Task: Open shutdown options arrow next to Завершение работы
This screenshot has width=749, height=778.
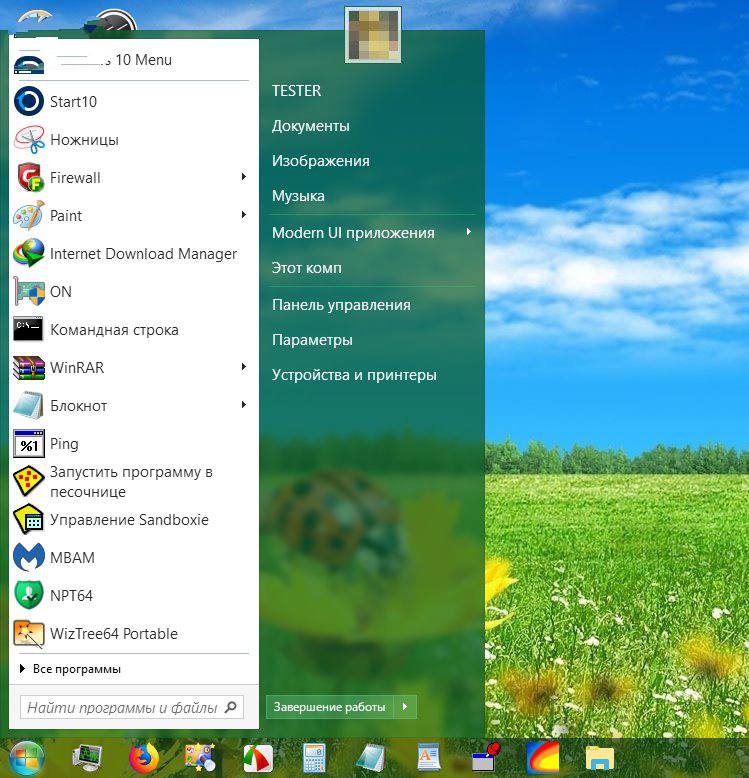Action: 405,707
